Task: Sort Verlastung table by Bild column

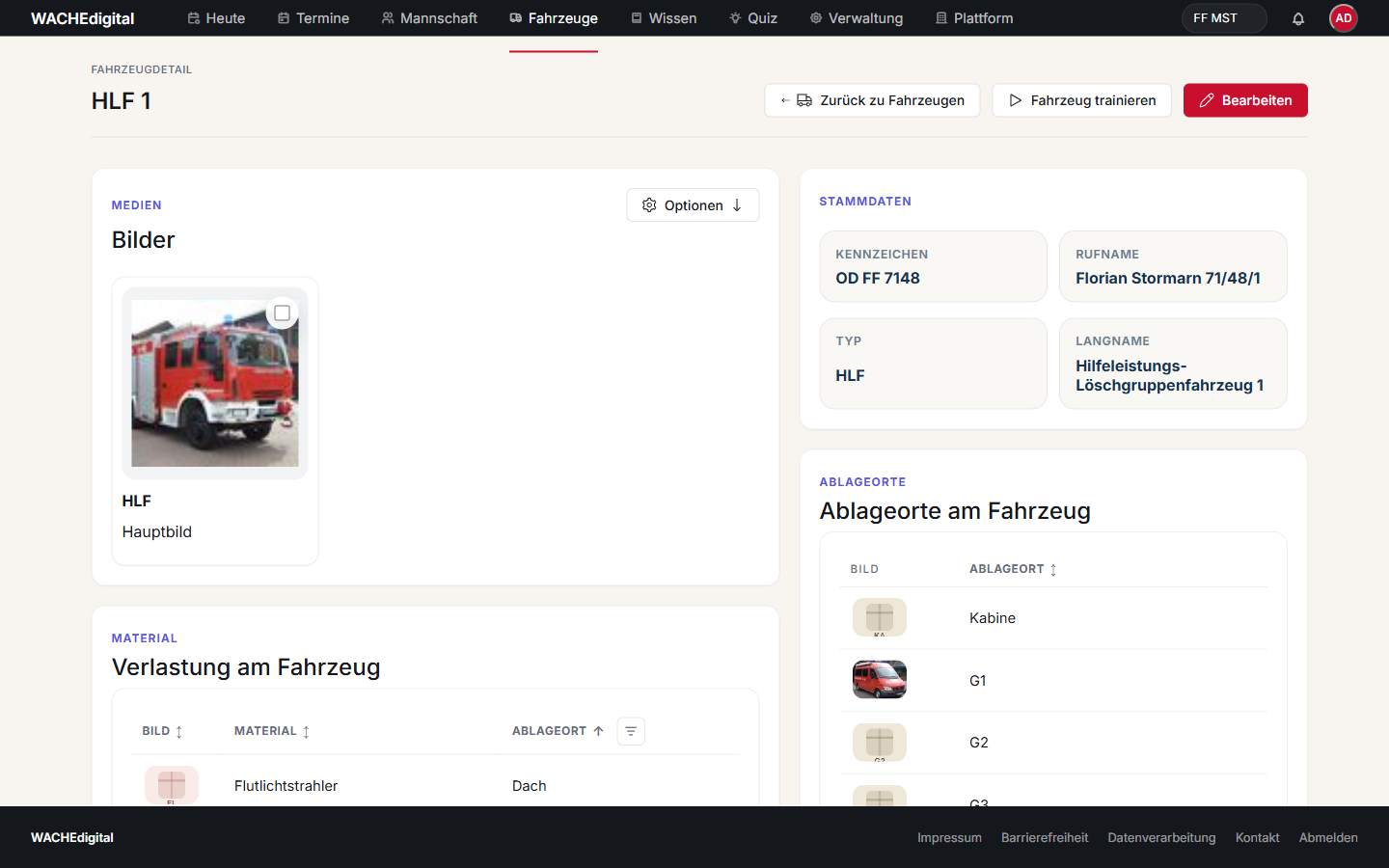Action: [162, 731]
